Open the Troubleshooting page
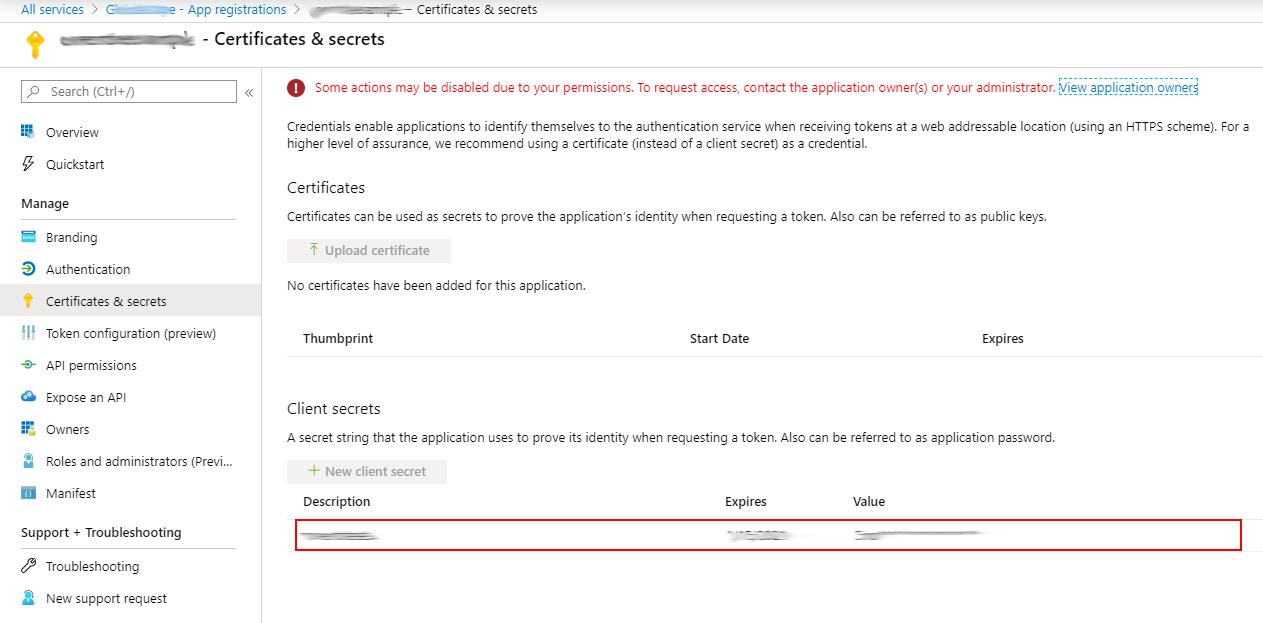This screenshot has width=1263, height=623. [92, 566]
